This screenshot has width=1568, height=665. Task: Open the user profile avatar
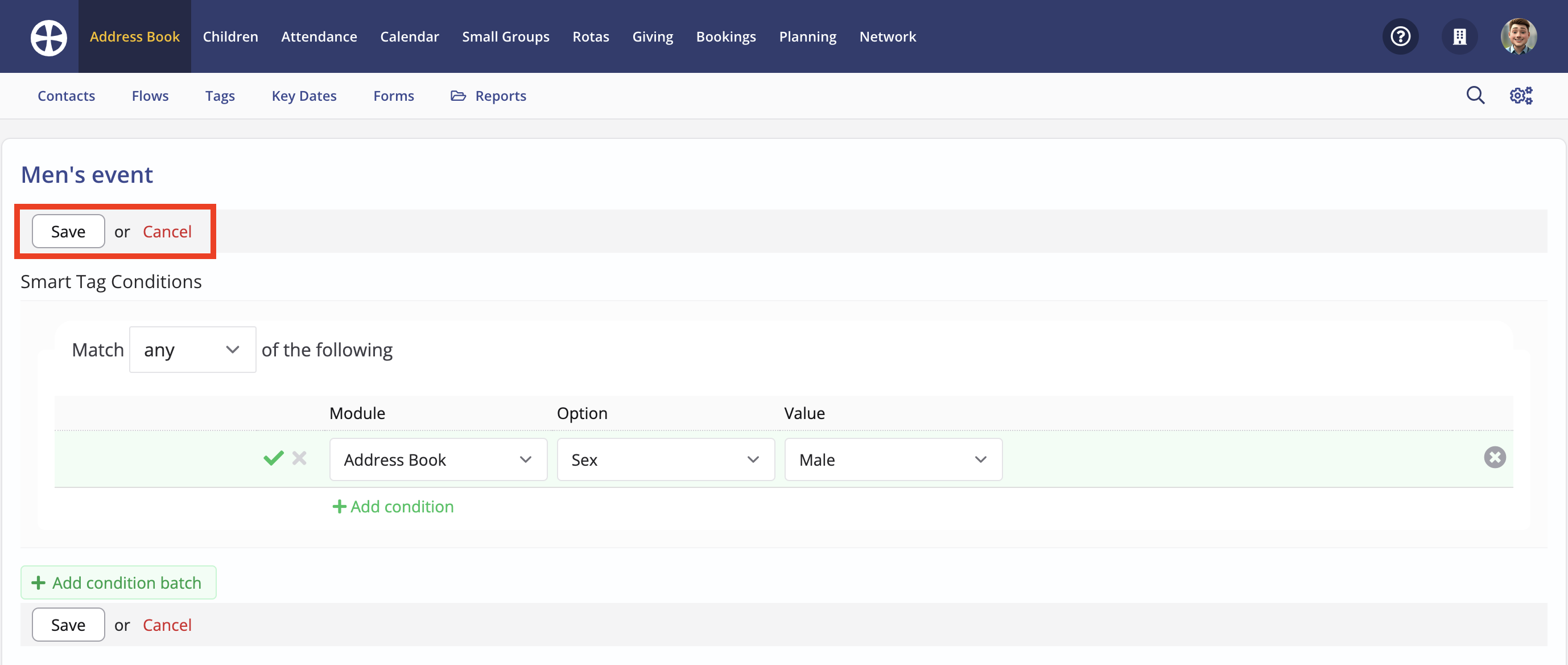point(1519,36)
